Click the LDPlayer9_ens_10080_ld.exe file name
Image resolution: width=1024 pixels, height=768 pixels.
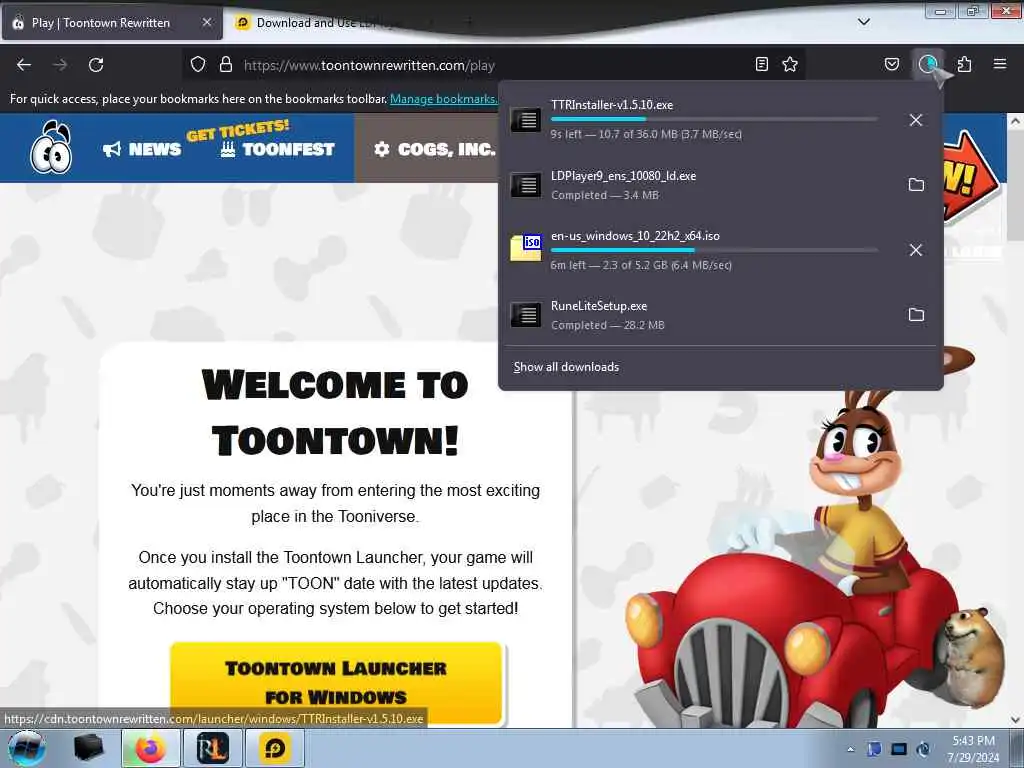(624, 176)
